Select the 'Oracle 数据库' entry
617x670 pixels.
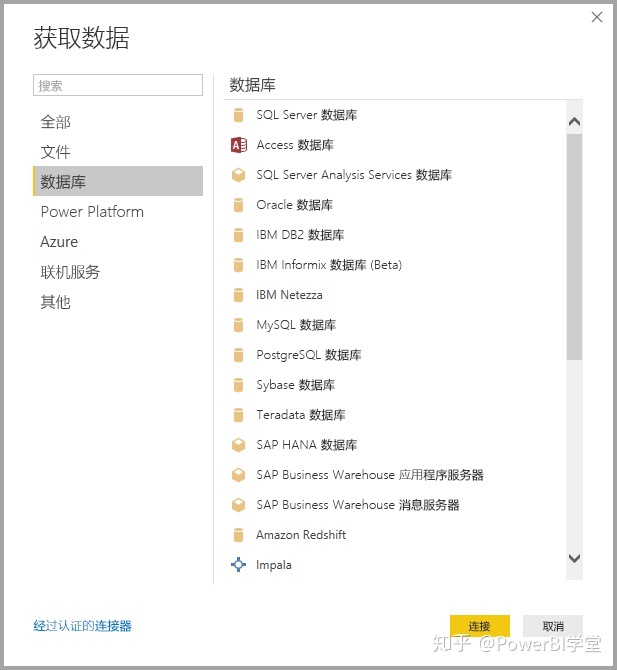pos(395,205)
